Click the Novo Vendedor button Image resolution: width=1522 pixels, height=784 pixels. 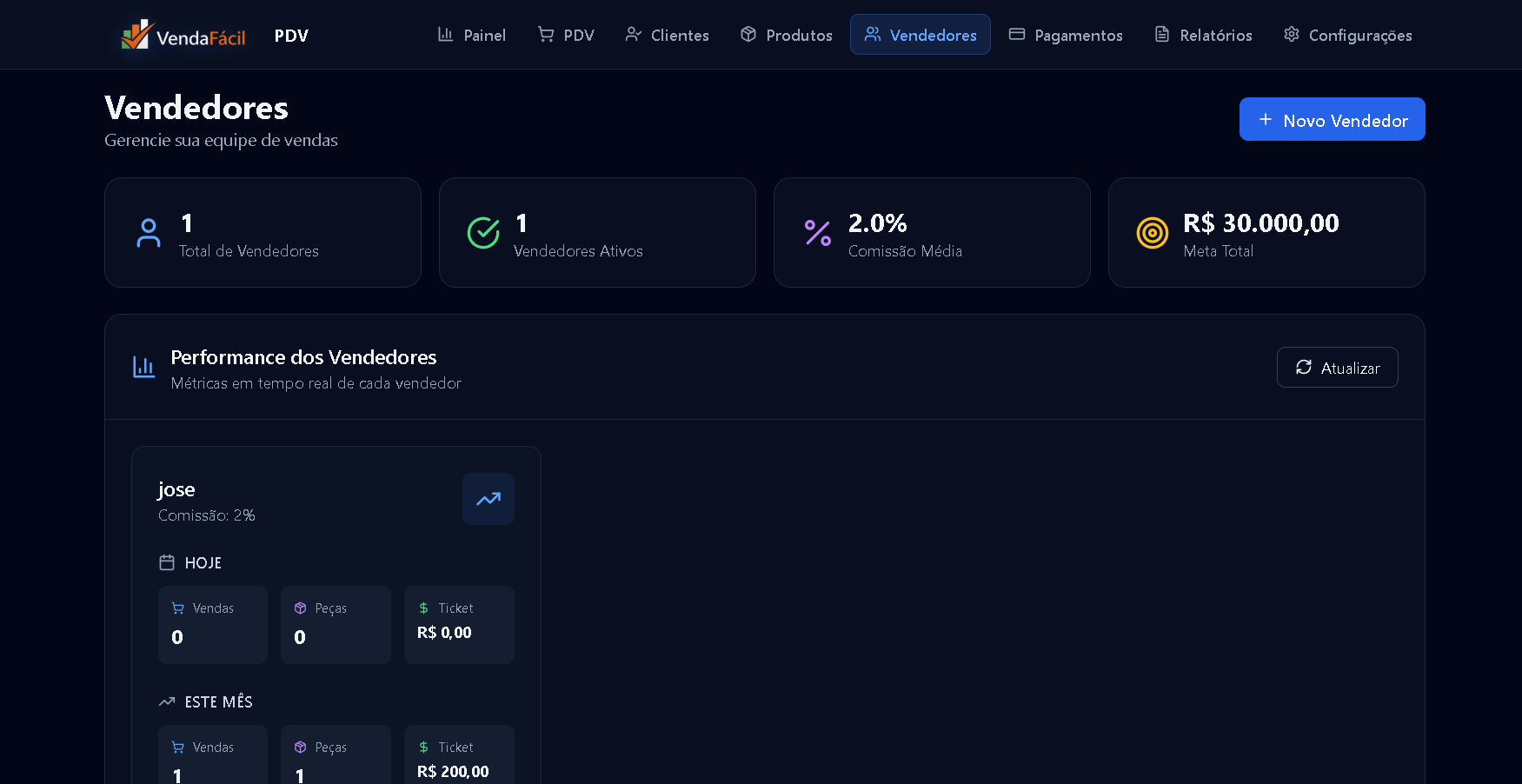click(1332, 119)
